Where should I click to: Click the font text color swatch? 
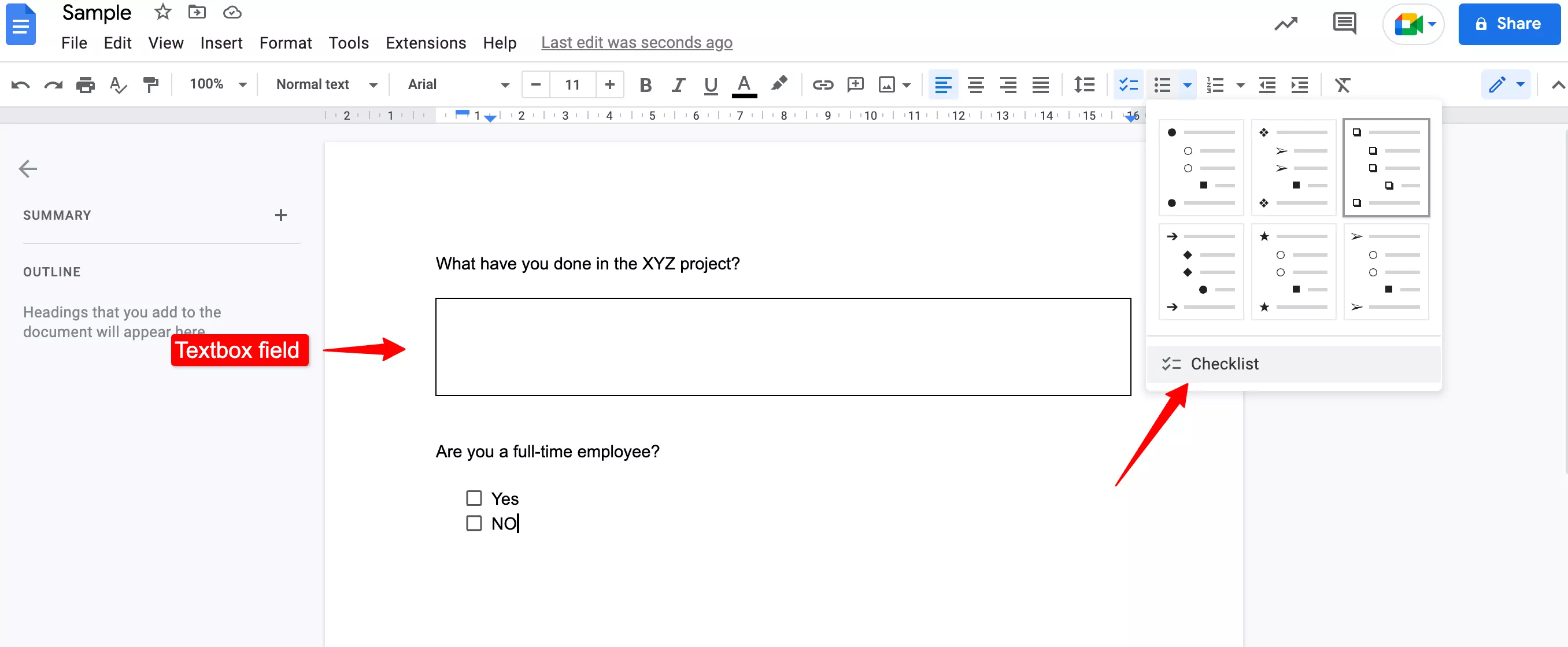coord(745,84)
